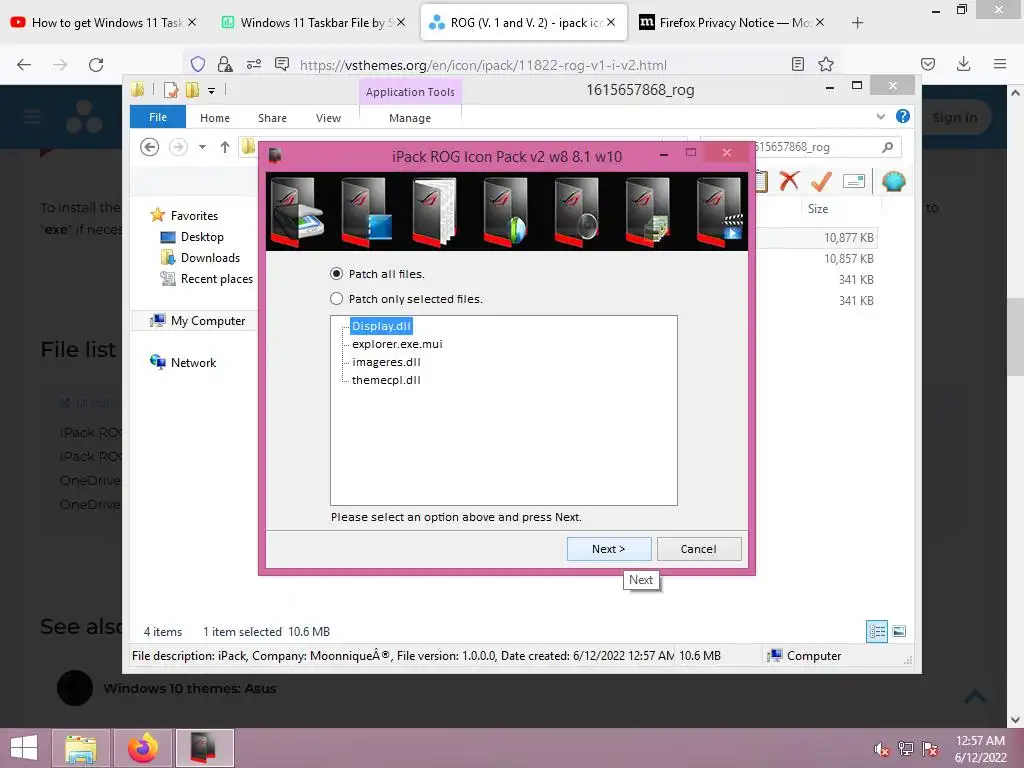Click the videos folder icon in banner
The height and width of the screenshot is (768, 1024).
pyautogui.click(x=720, y=212)
